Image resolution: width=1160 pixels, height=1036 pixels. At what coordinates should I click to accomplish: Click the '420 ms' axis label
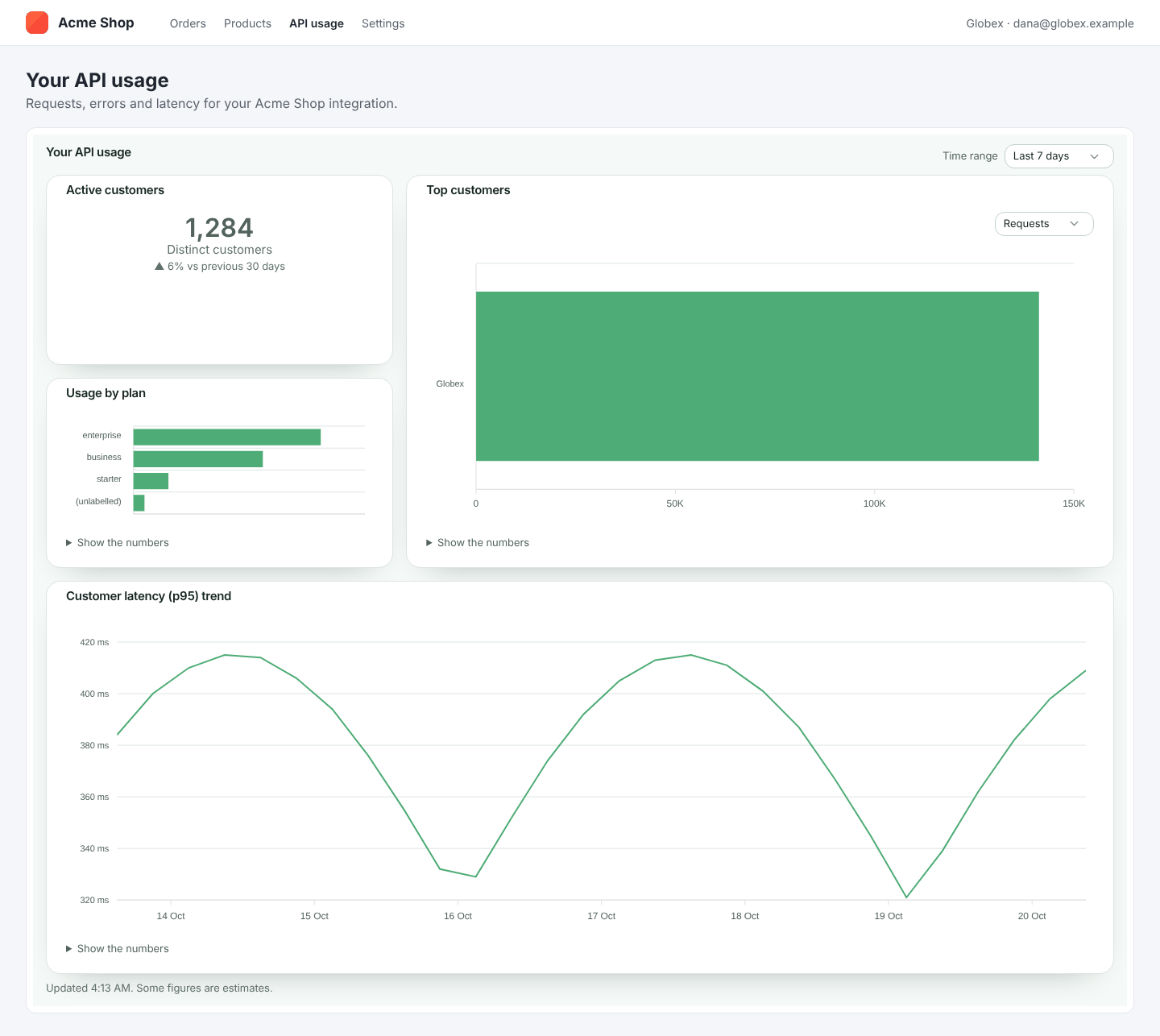tap(94, 643)
